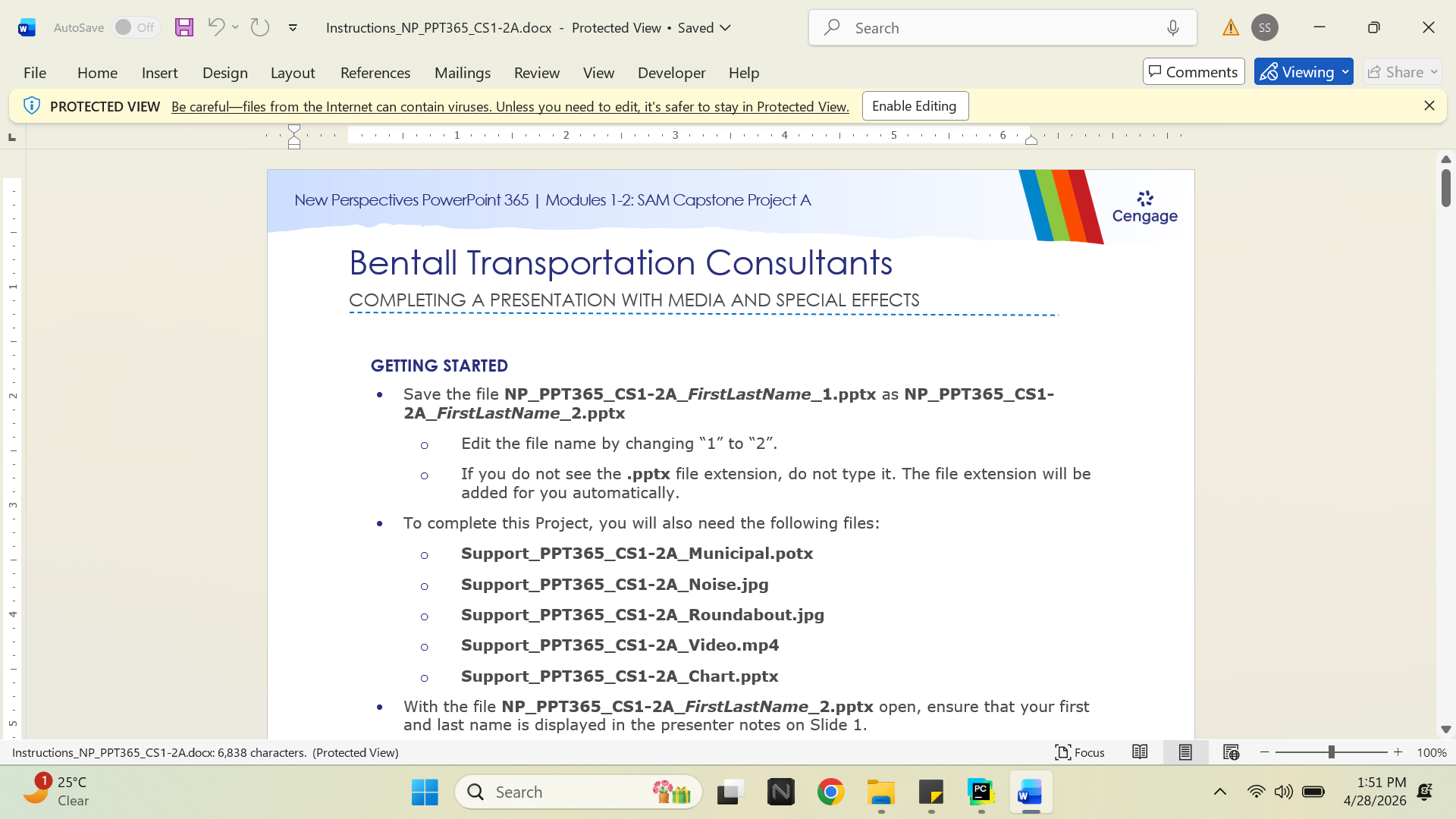Open the Help tab
The width and height of the screenshot is (1456, 819).
click(x=744, y=73)
